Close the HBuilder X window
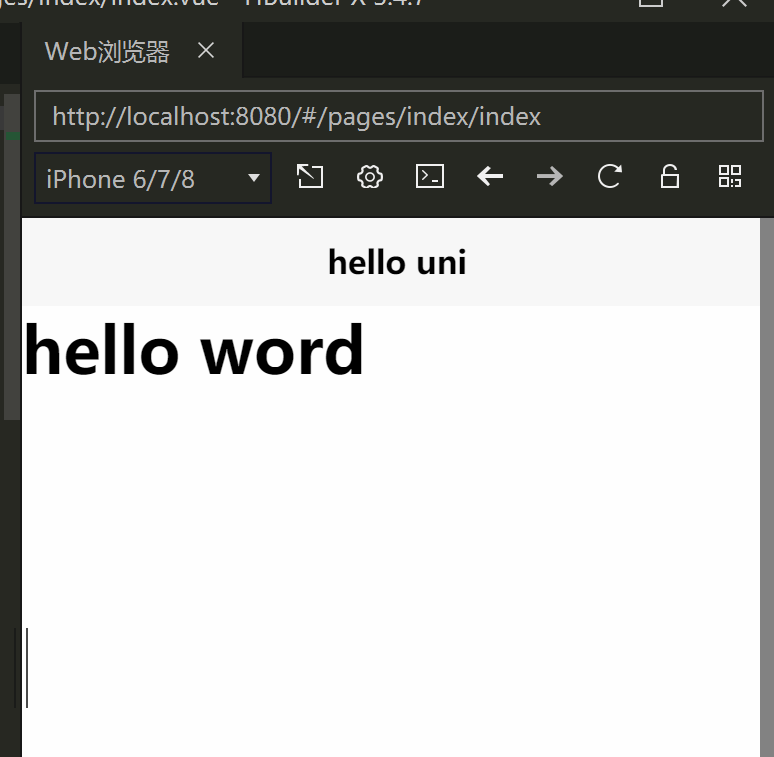 click(735, 3)
